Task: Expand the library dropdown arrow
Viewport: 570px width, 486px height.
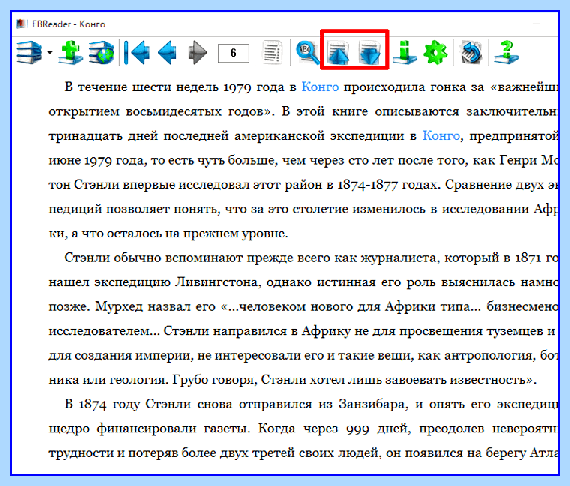Action: point(50,52)
